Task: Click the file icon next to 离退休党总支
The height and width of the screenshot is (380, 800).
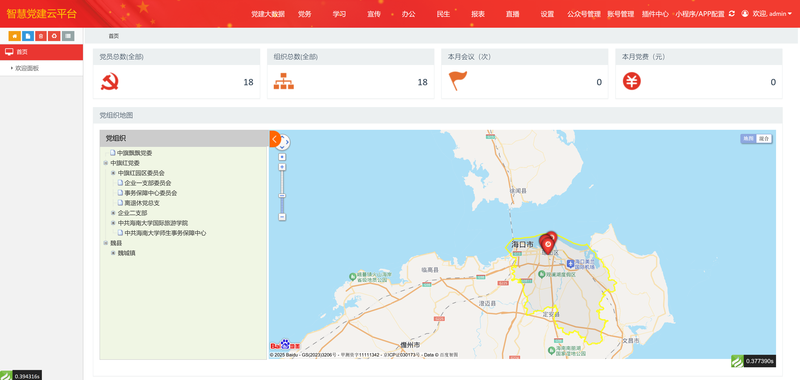Action: click(120, 202)
